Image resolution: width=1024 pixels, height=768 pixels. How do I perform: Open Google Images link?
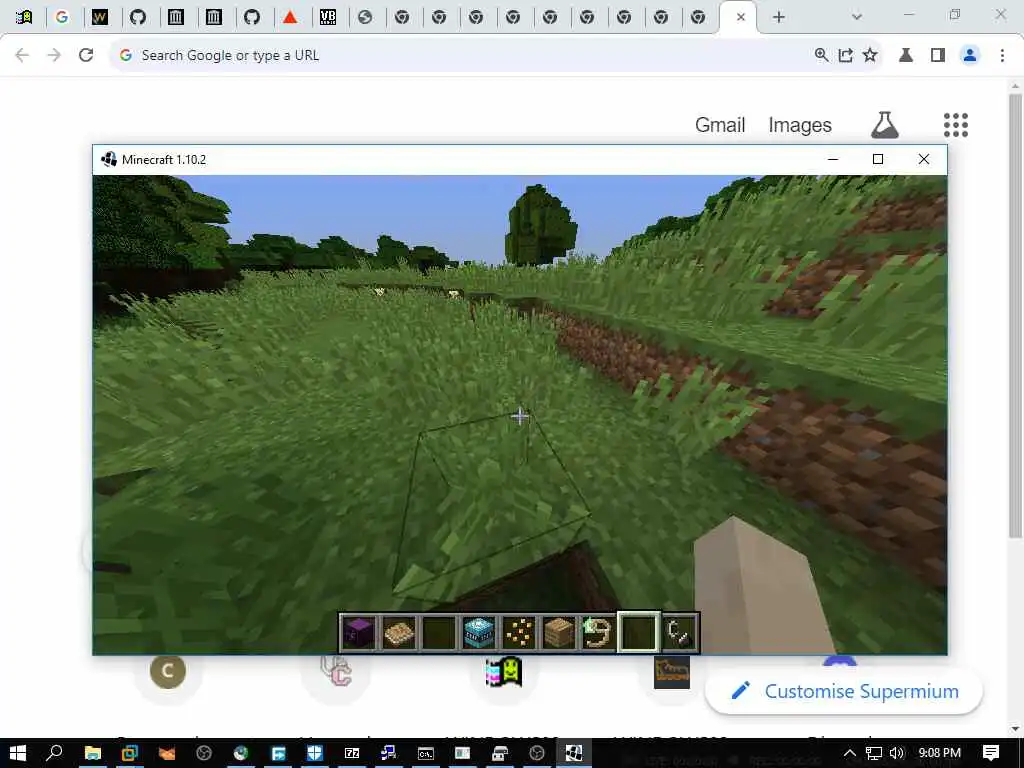(800, 125)
